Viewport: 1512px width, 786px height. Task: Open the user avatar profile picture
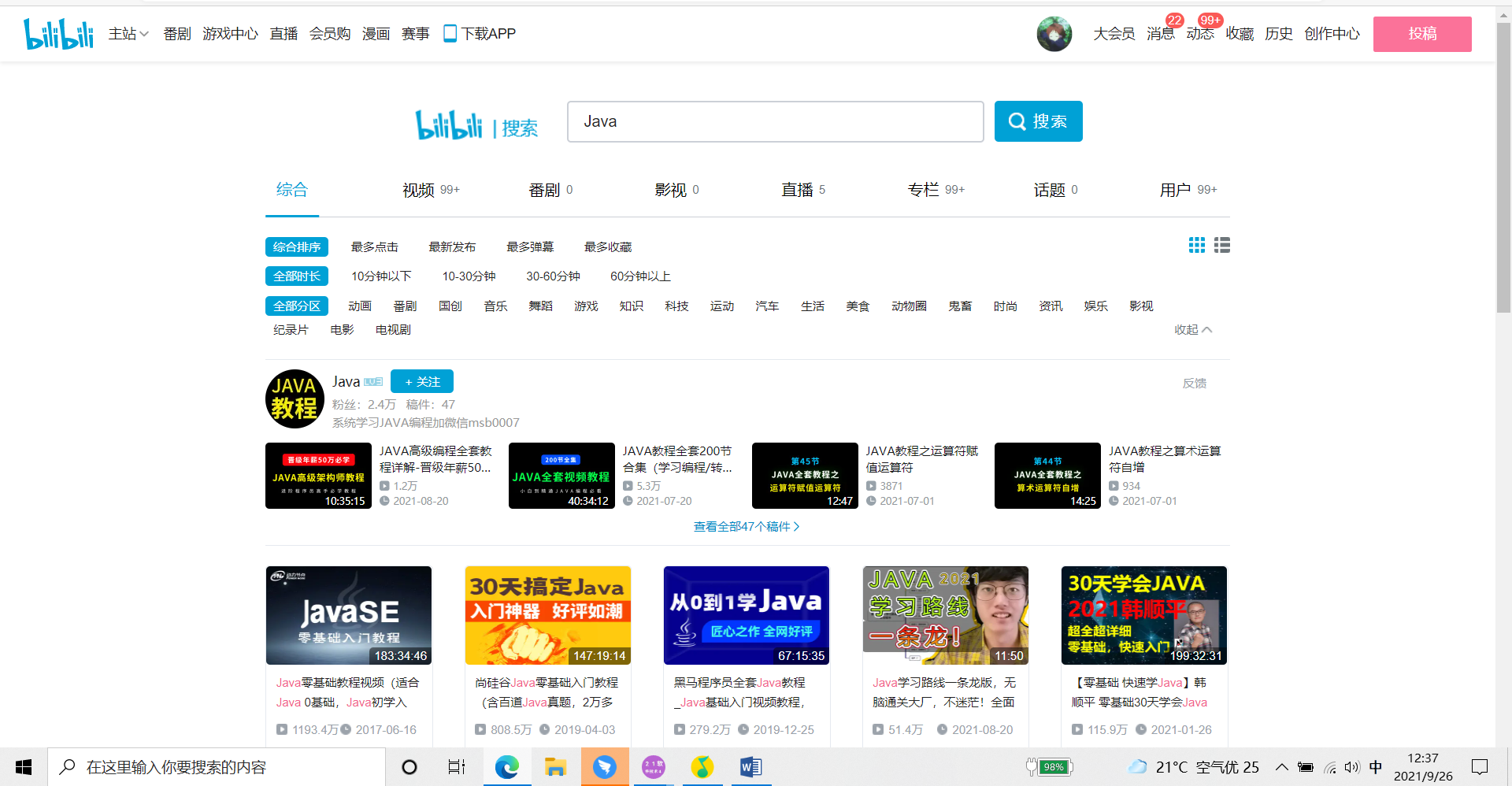coord(1054,34)
